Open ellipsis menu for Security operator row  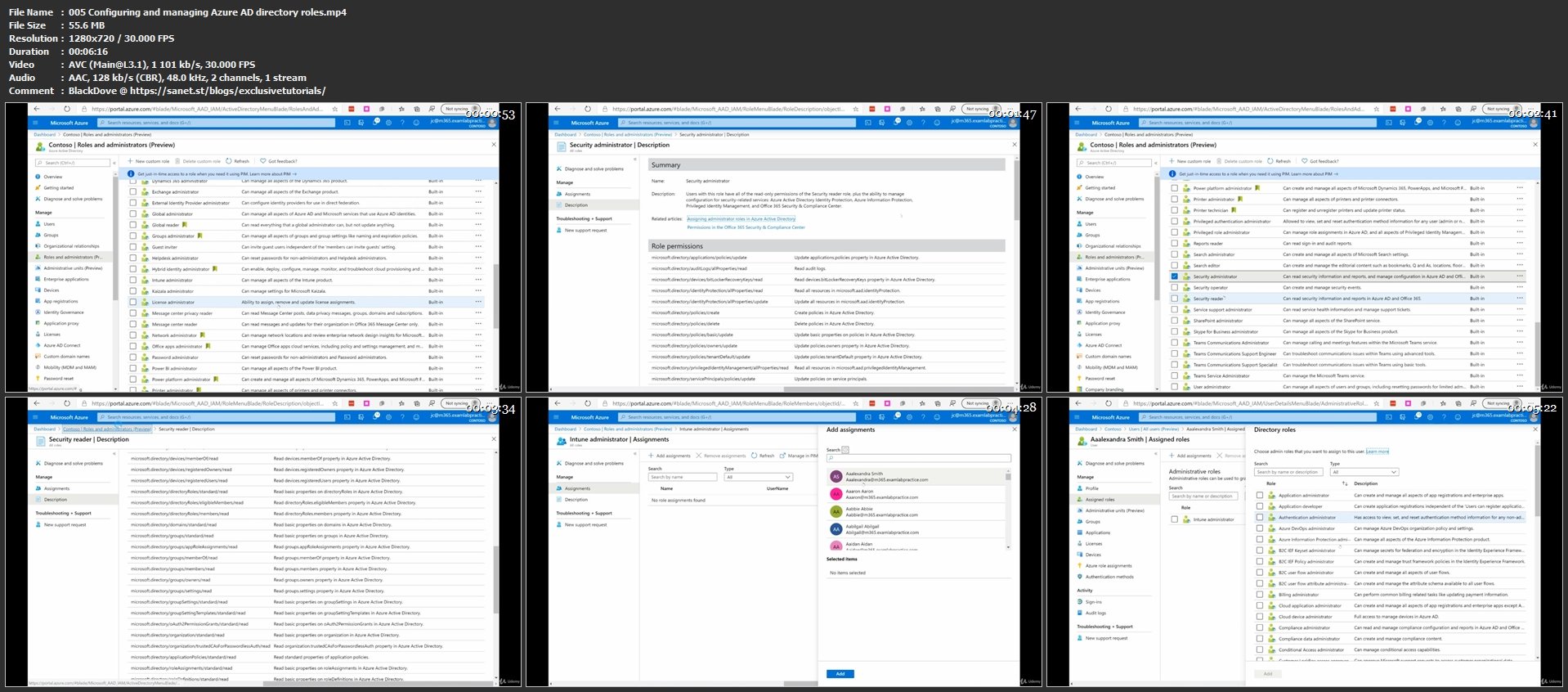(1520, 288)
